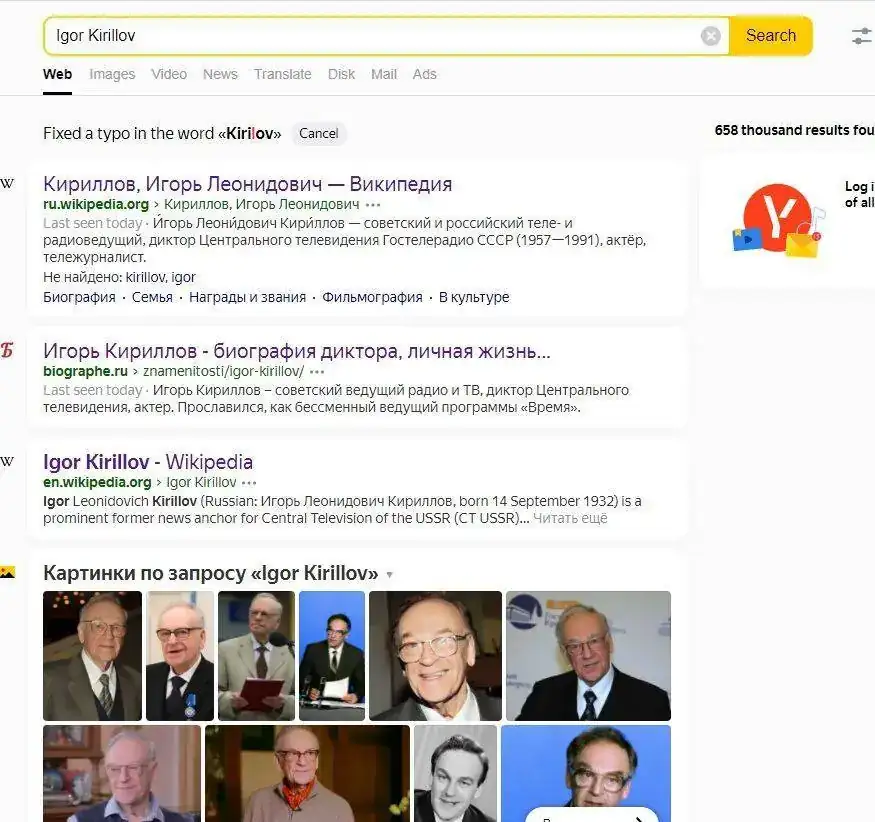Open more options dots for biographe.ru result

(x=317, y=372)
